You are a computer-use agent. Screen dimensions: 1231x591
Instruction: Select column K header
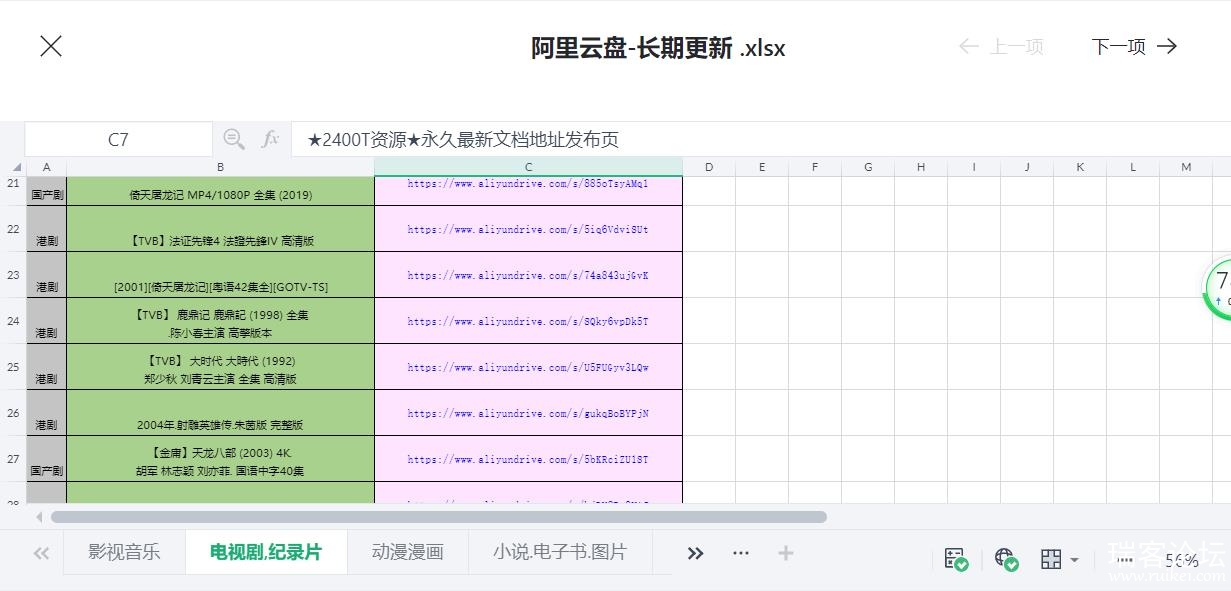[1080, 167]
